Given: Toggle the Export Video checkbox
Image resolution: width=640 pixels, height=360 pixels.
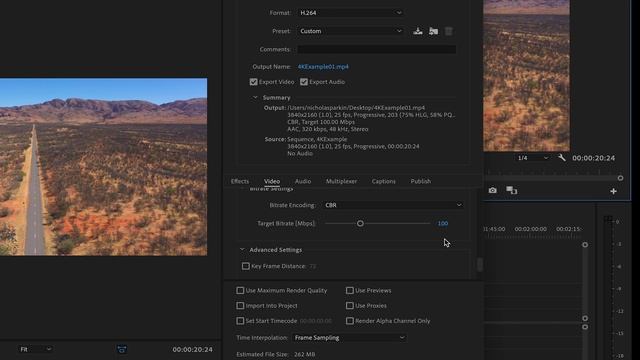Looking at the screenshot, I should (x=253, y=82).
